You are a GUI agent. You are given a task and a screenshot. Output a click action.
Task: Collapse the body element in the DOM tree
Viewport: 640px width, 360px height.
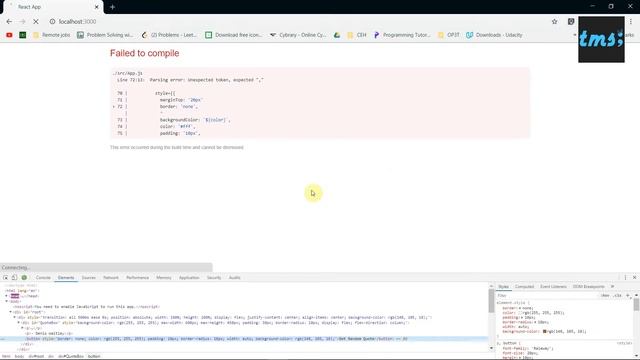click(x=6, y=301)
